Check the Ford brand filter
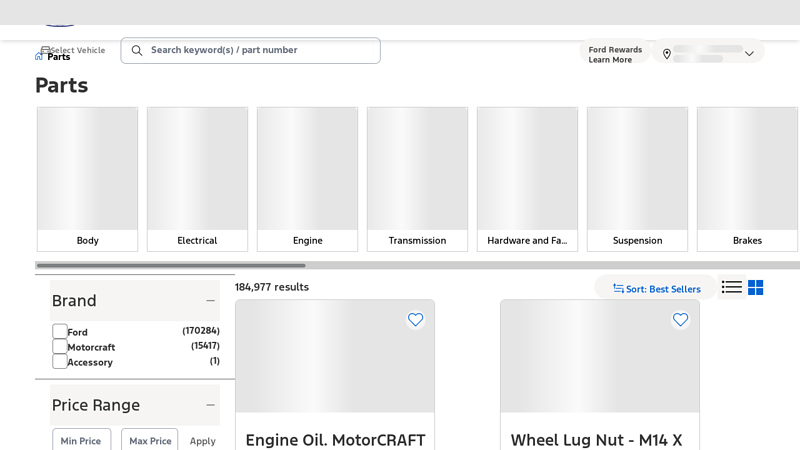The height and width of the screenshot is (450, 800). point(60,331)
